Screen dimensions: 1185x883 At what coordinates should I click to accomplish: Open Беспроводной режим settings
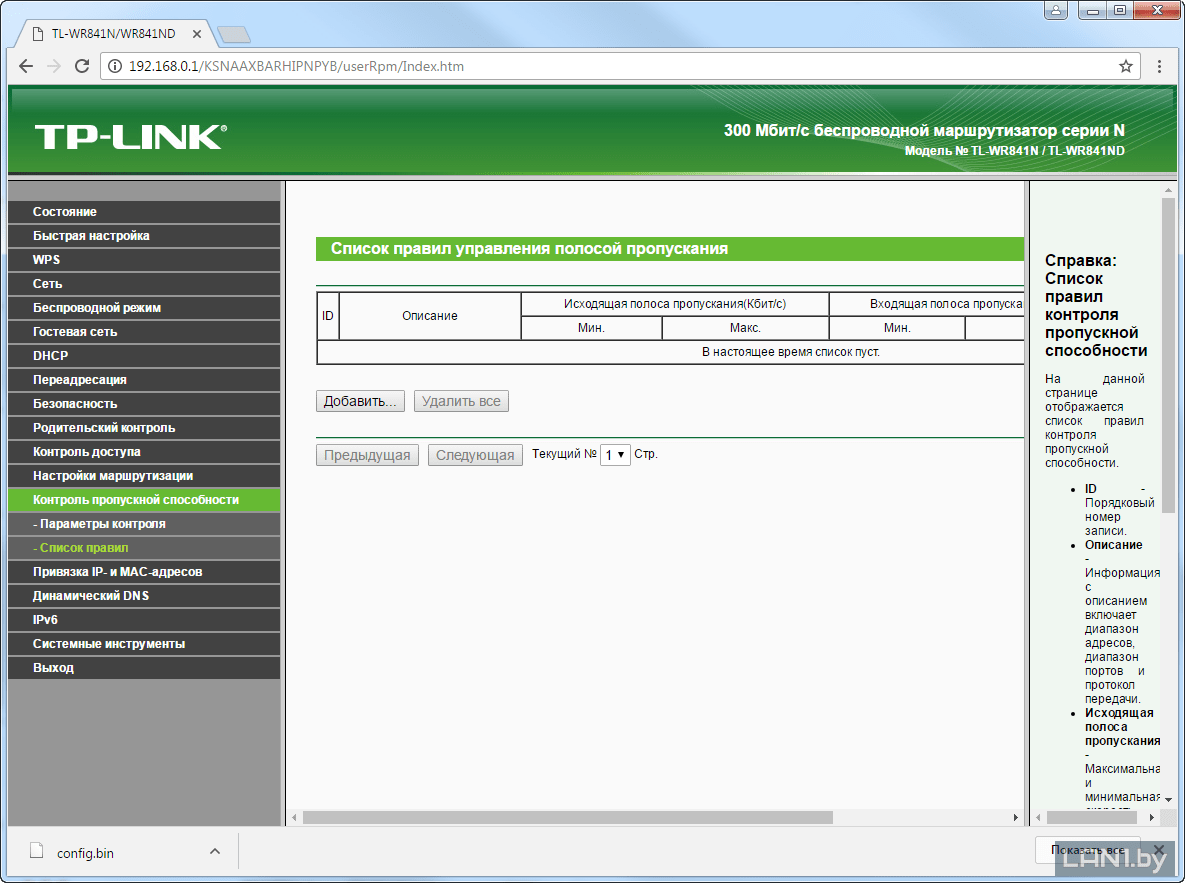(144, 308)
